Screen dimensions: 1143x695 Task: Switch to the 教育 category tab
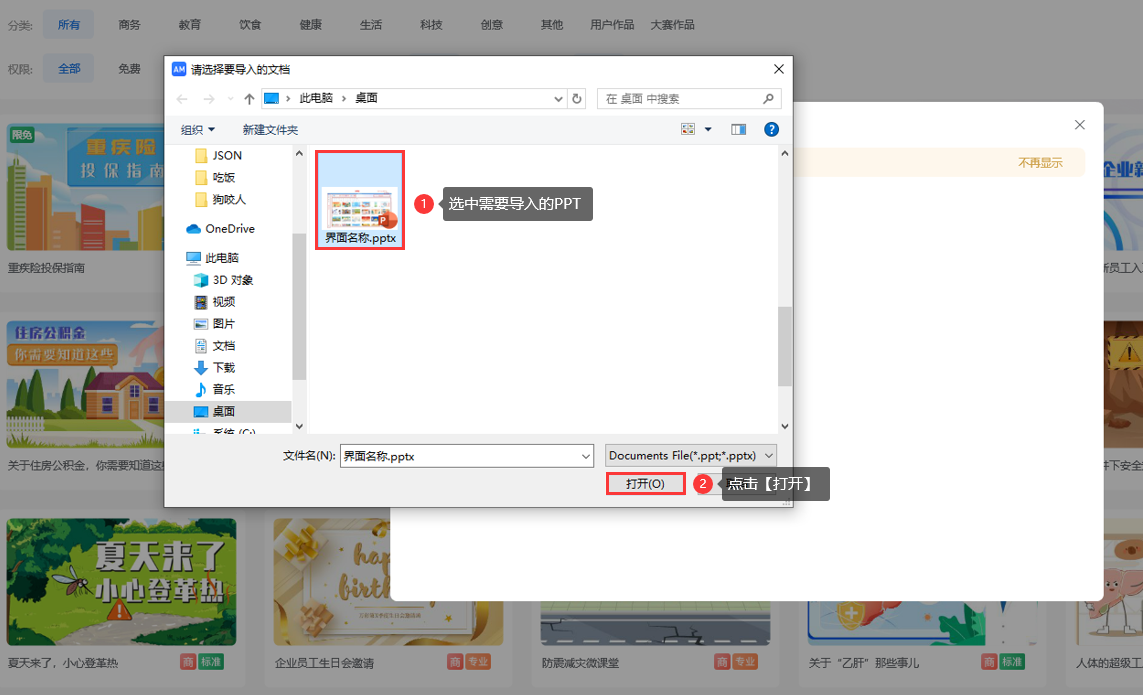tap(189, 24)
